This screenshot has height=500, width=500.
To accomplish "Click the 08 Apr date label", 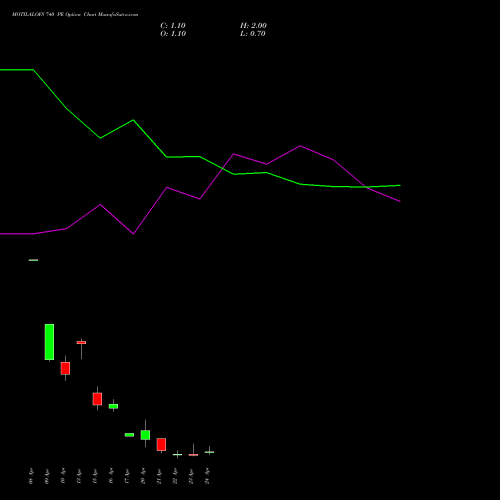I will click(x=31, y=476).
